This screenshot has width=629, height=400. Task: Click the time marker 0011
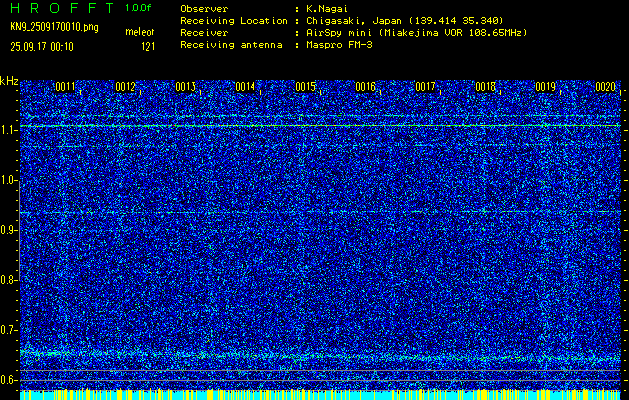click(x=65, y=87)
